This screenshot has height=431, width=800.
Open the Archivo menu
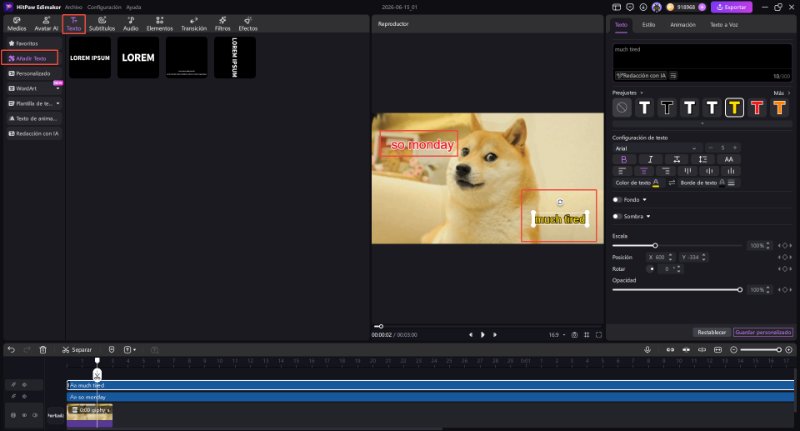click(x=73, y=7)
